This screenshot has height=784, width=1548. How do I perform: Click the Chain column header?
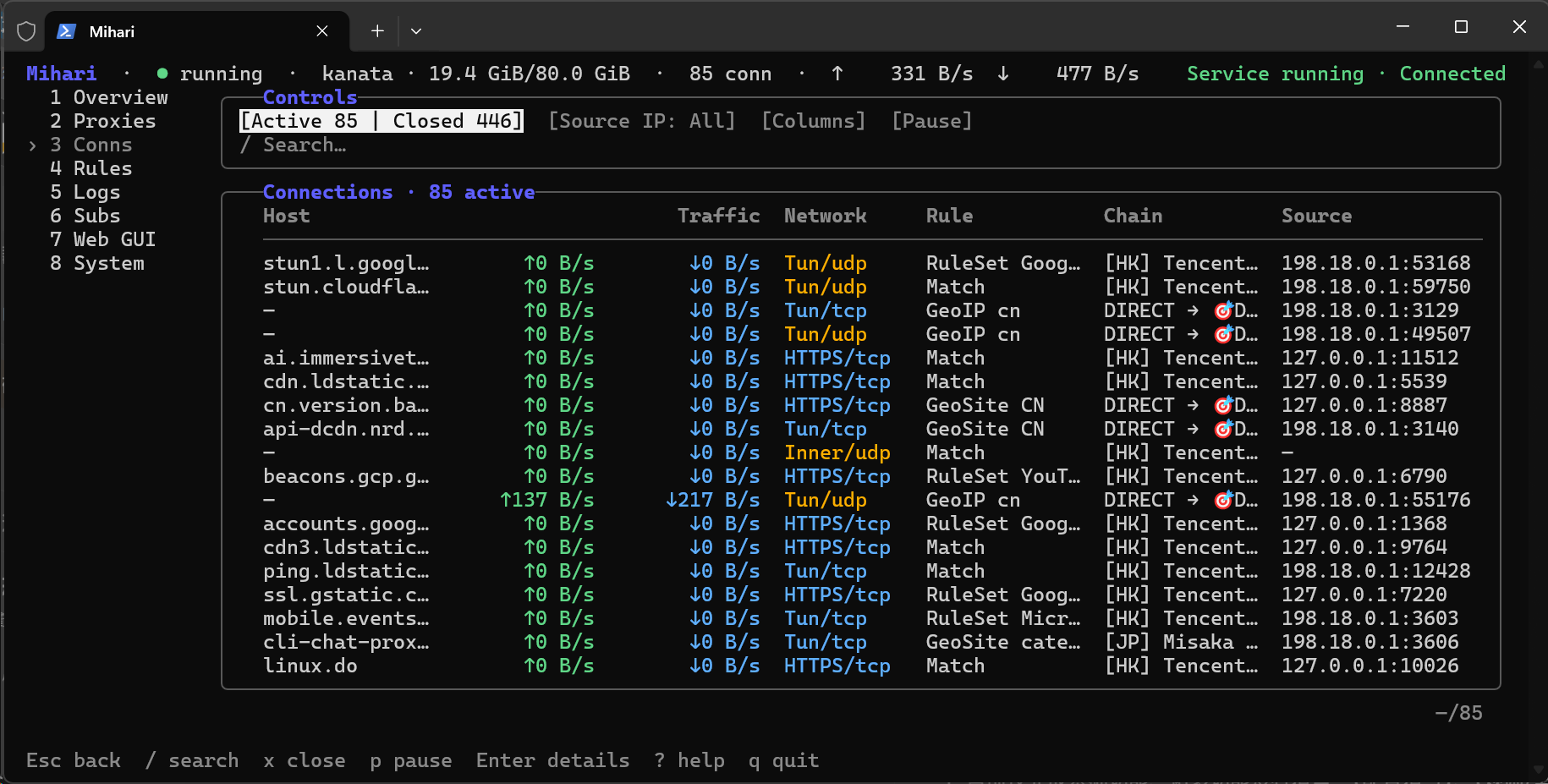tap(1134, 216)
